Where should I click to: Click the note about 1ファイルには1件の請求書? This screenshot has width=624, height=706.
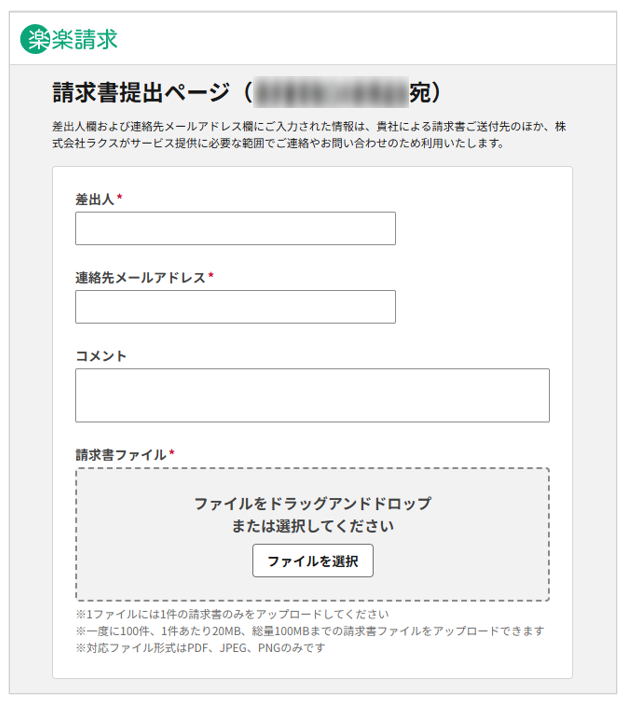(232, 614)
